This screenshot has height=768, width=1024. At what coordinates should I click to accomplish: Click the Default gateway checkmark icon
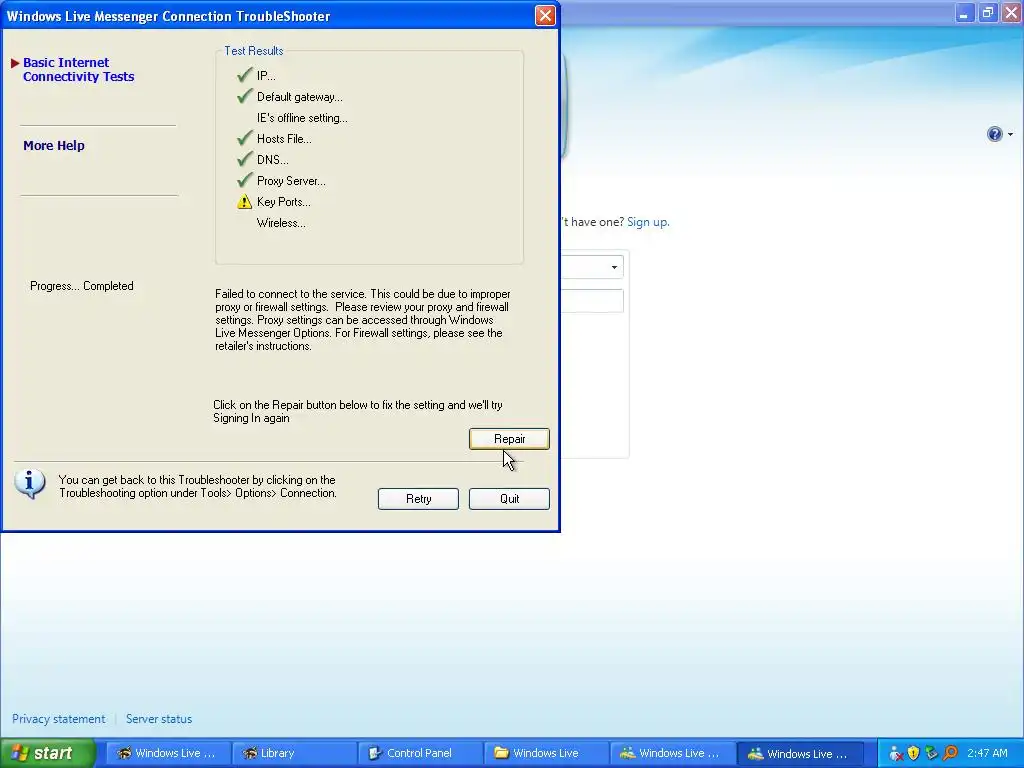pyautogui.click(x=244, y=97)
